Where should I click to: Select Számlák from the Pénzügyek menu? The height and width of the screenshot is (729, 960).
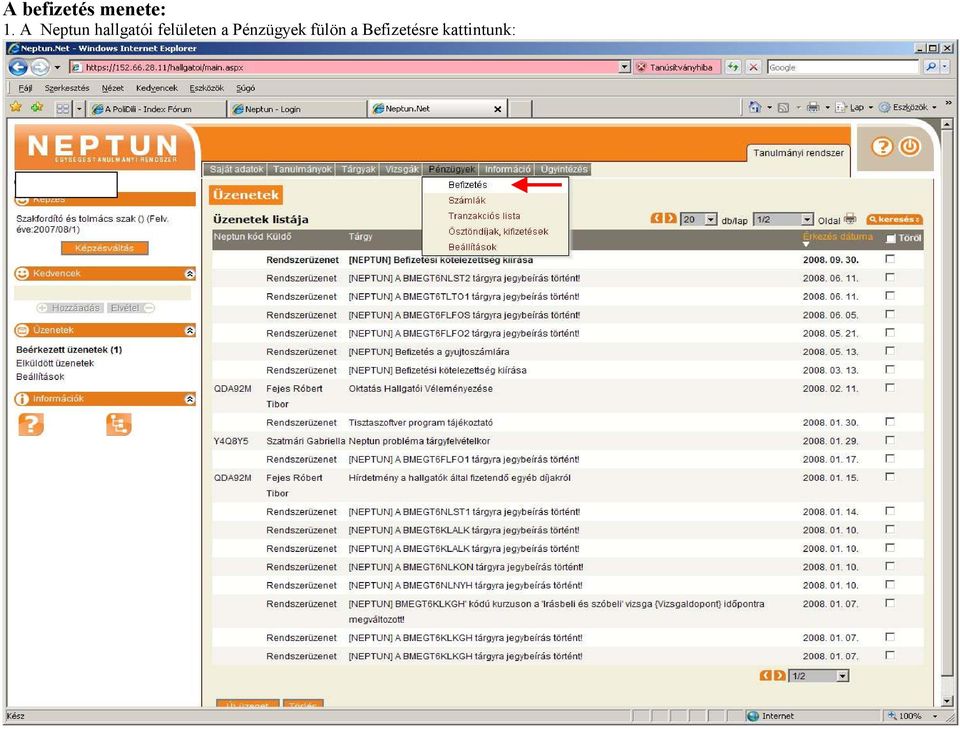[x=467, y=200]
